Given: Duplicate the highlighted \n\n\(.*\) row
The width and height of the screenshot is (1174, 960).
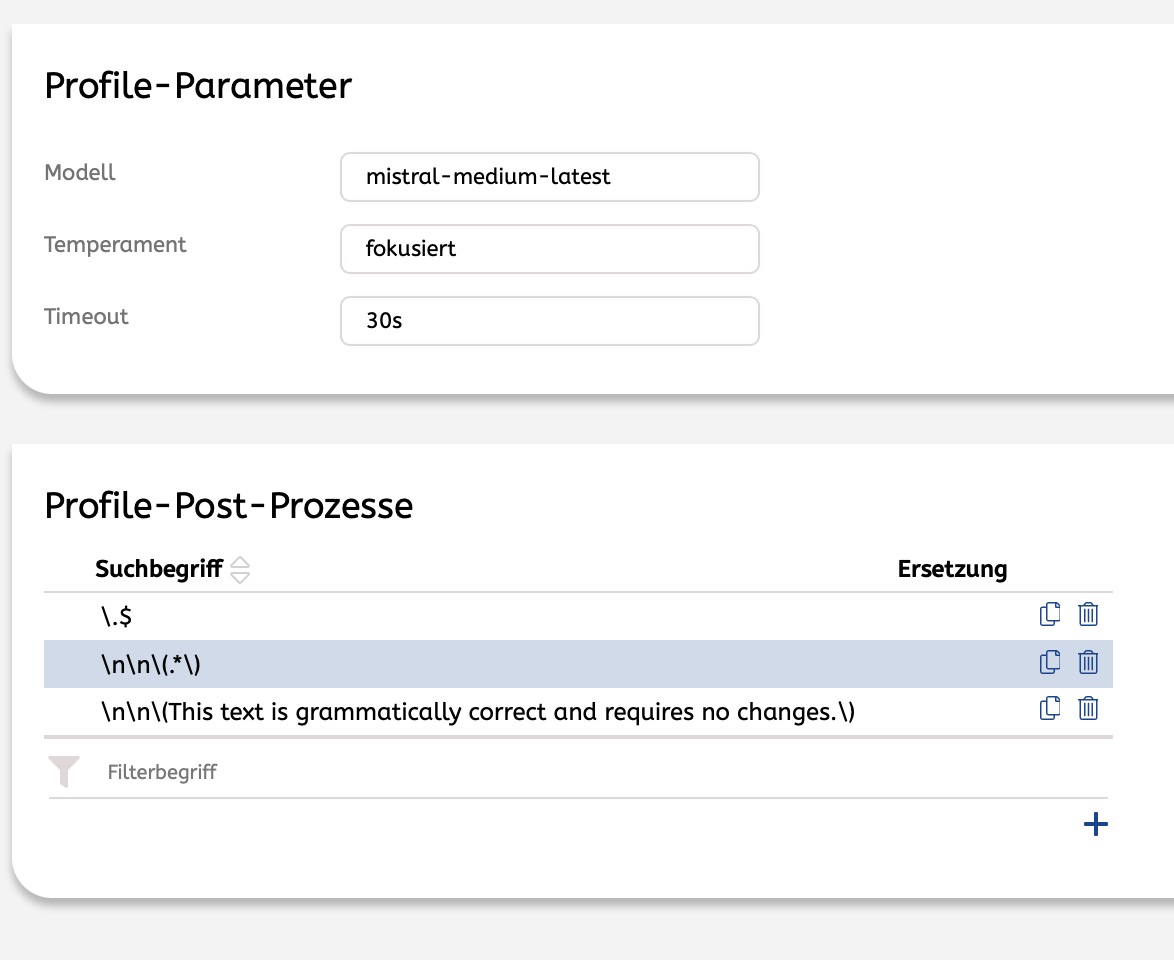Looking at the screenshot, I should [1050, 662].
